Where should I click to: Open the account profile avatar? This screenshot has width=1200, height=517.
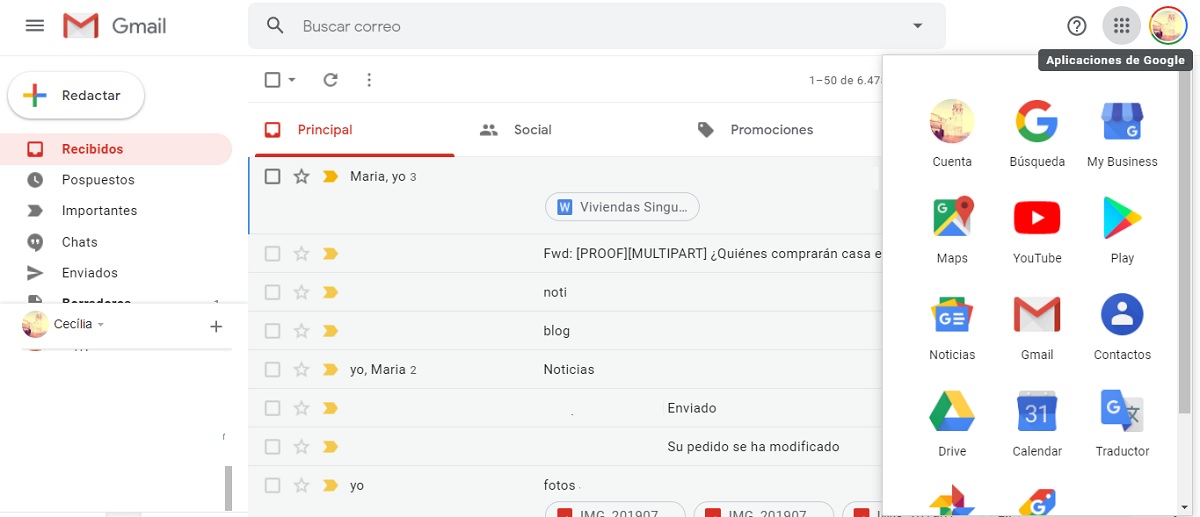[1167, 26]
